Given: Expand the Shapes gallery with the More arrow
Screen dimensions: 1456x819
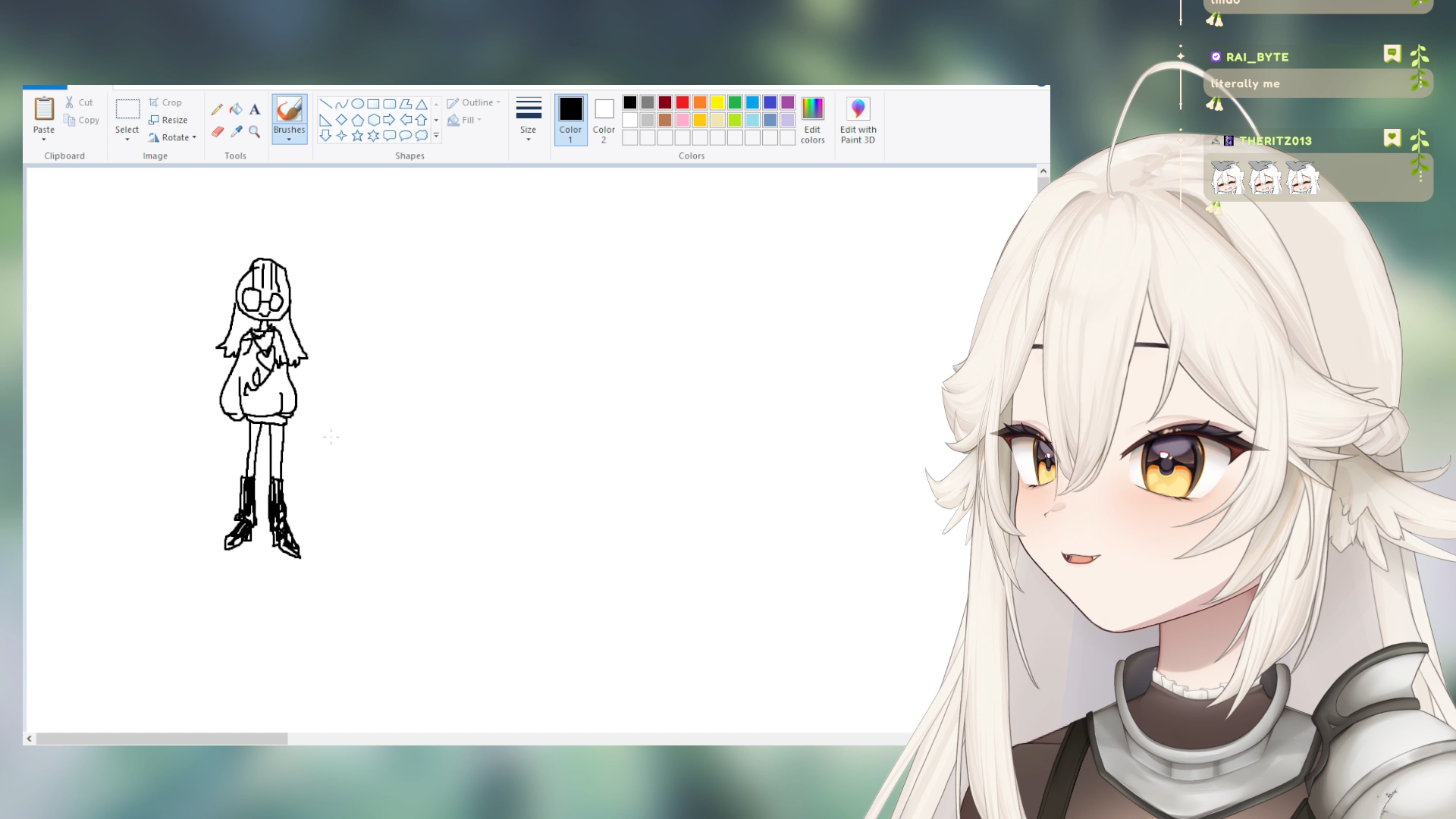Looking at the screenshot, I should click(x=436, y=136).
